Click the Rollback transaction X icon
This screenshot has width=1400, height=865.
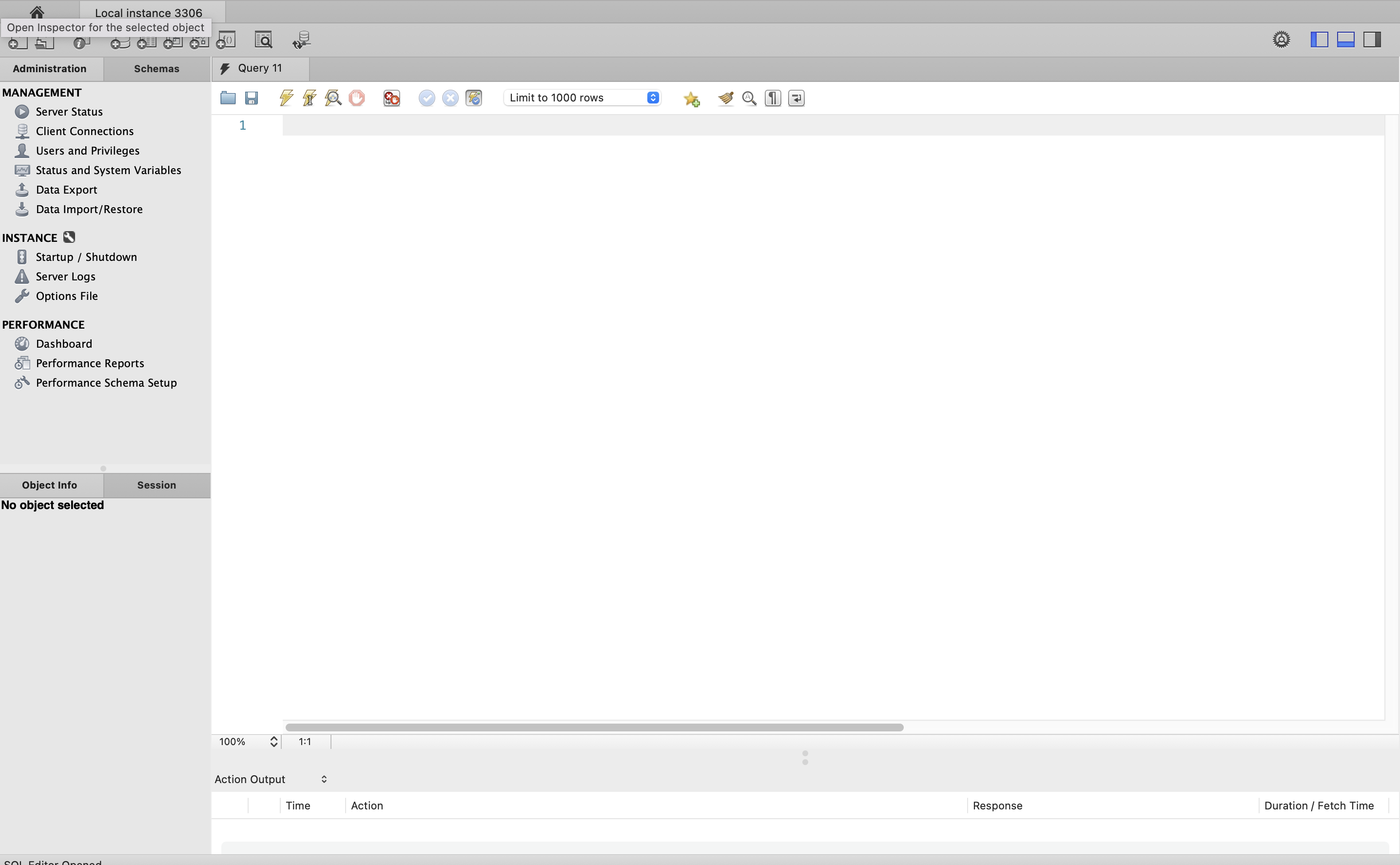[450, 98]
